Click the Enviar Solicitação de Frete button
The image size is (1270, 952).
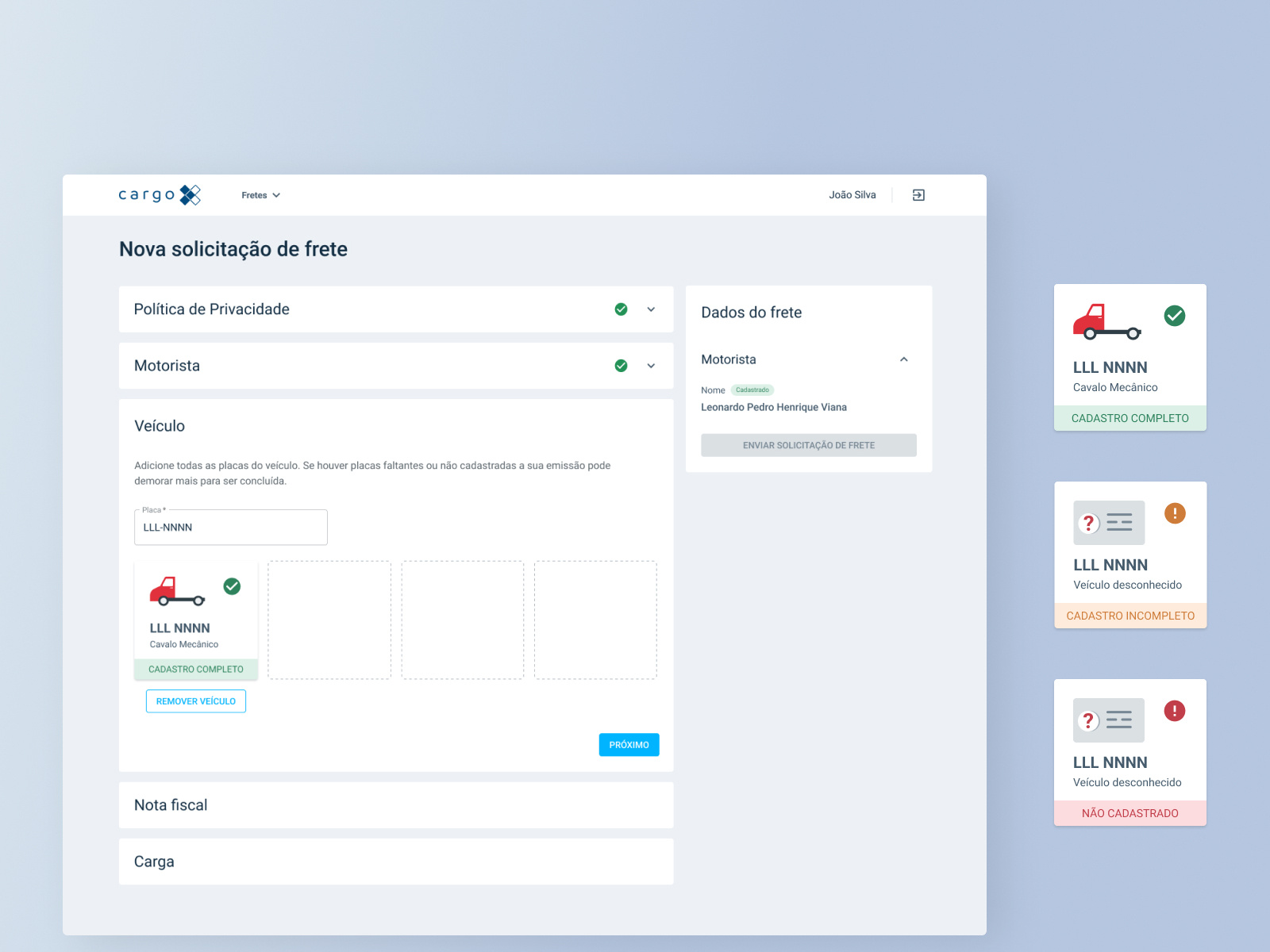(x=808, y=445)
